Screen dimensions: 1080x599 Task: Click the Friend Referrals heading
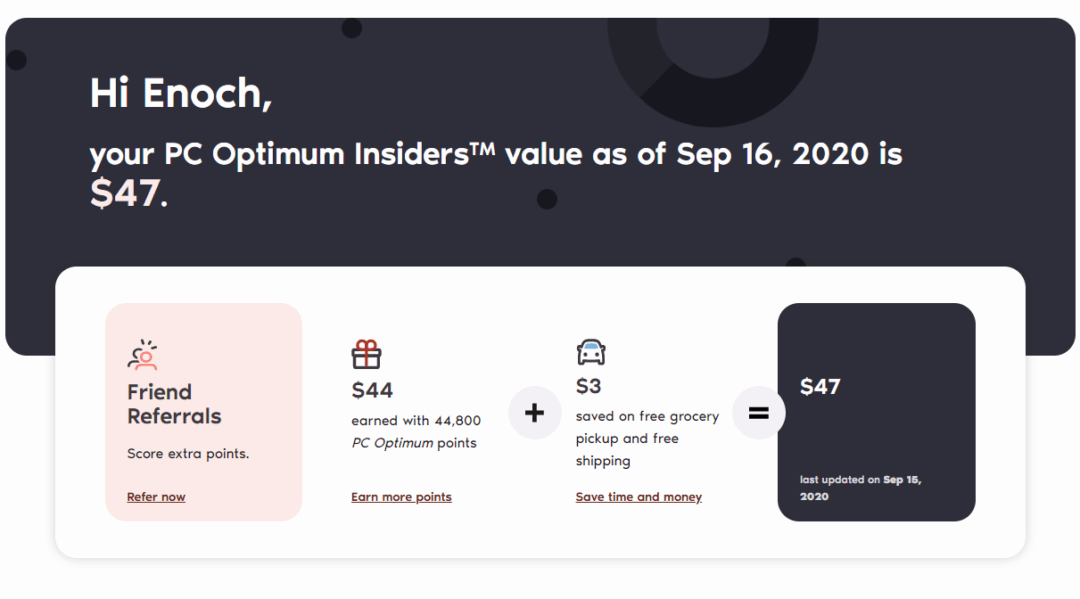[x=174, y=404]
